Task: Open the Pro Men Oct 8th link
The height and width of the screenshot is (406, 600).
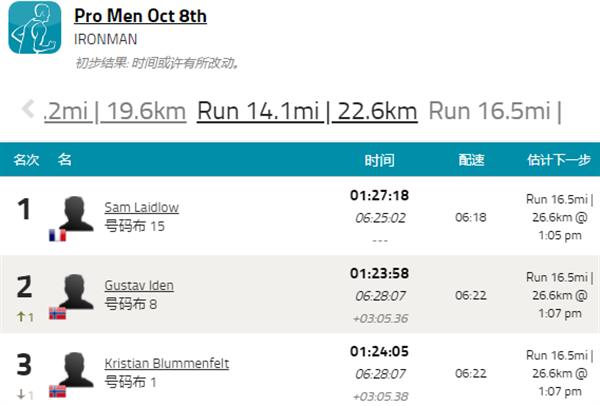Action: 140,17
